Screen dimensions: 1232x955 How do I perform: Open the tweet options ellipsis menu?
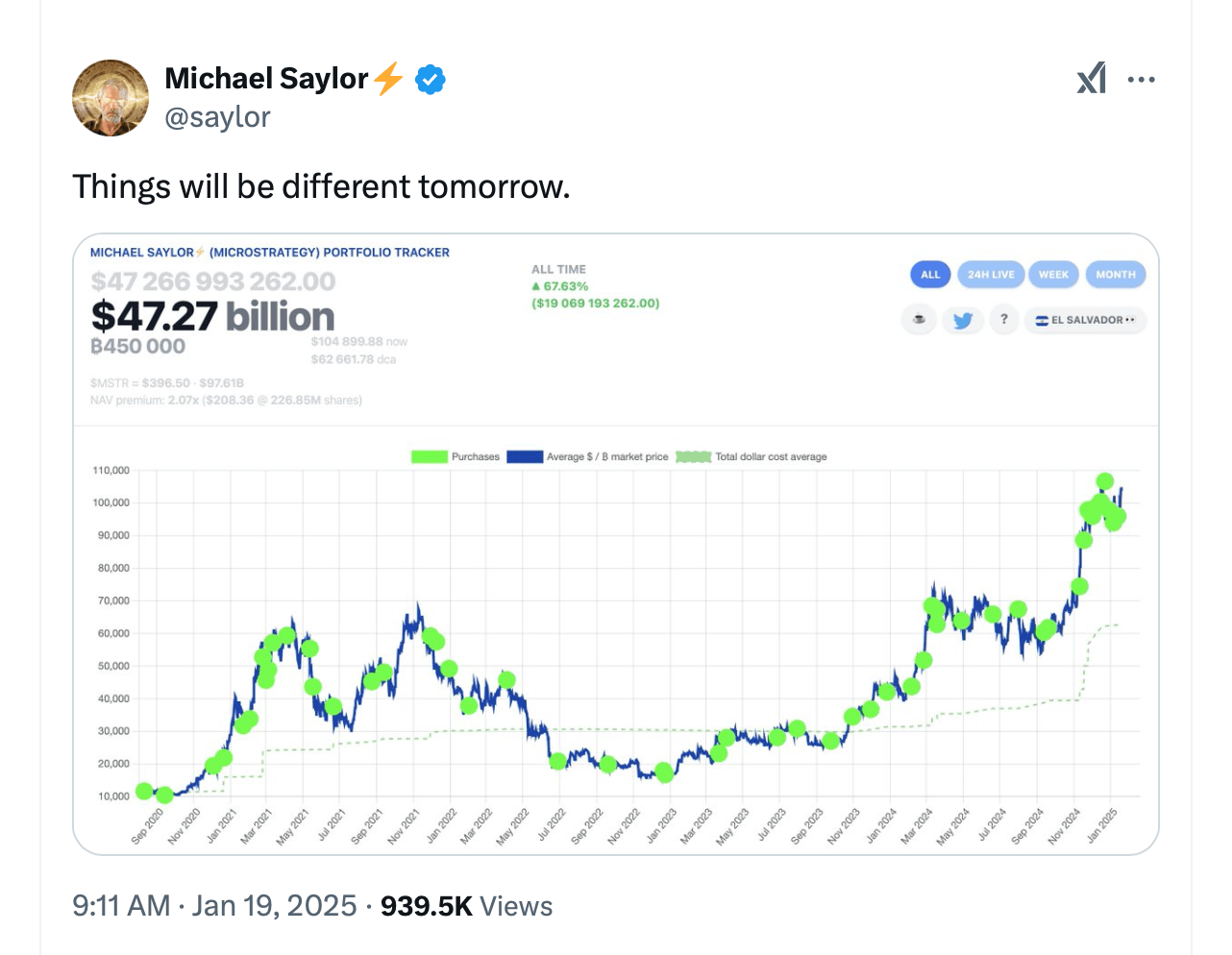coord(1142,77)
